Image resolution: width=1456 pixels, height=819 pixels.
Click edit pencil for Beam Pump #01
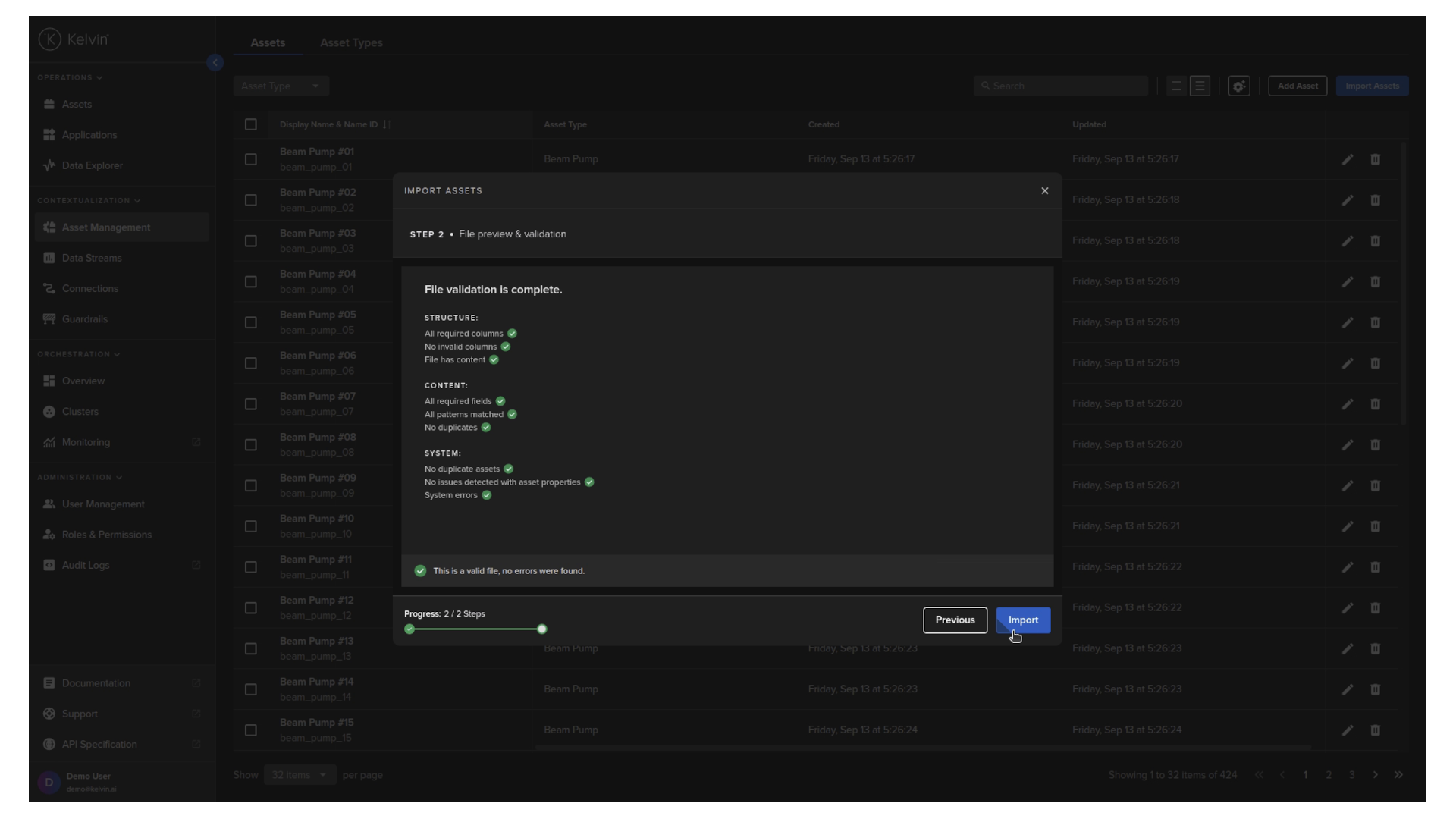tap(1348, 159)
